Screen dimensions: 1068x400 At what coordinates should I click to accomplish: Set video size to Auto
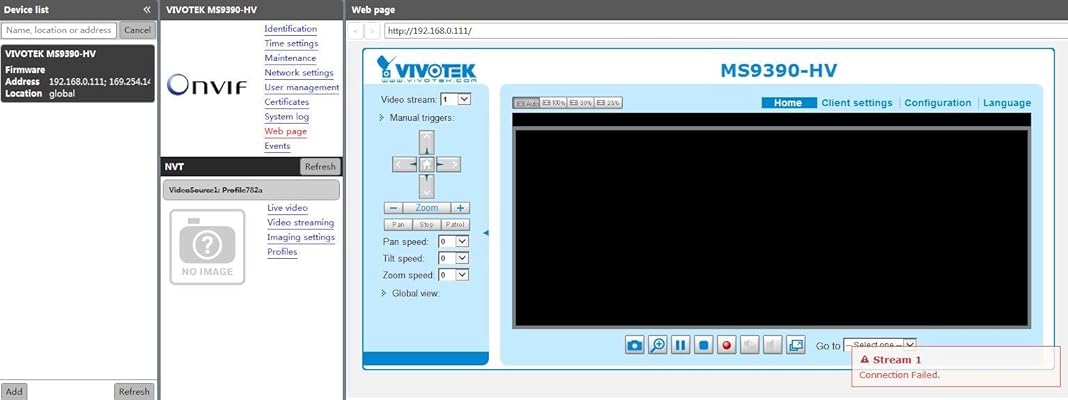pyautogui.click(x=526, y=103)
